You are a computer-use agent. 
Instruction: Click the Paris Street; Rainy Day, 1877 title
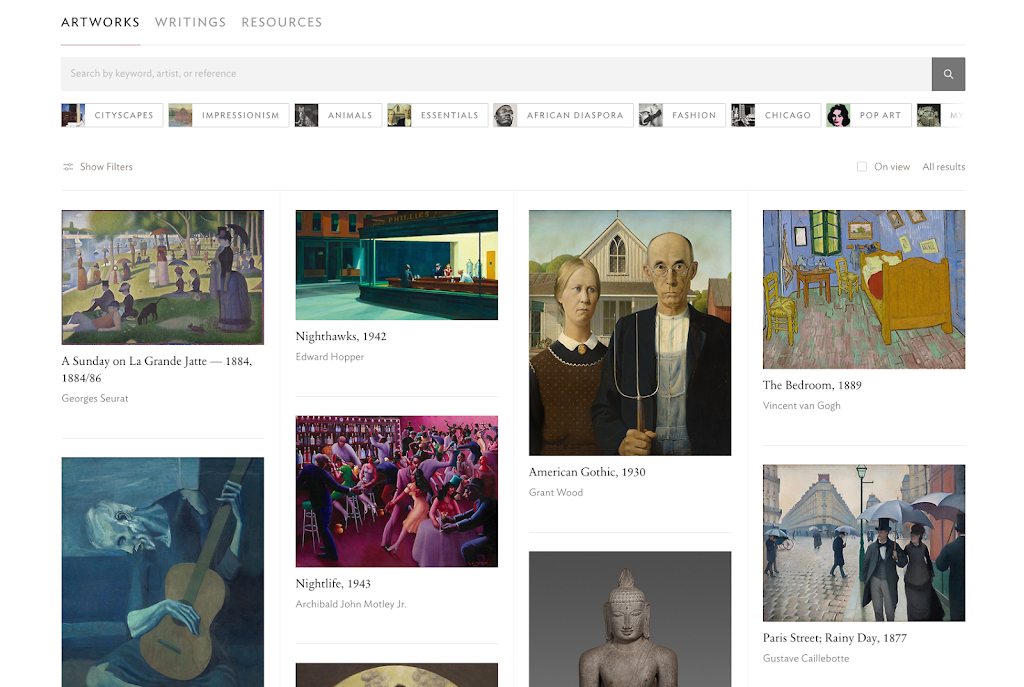pyautogui.click(x=835, y=638)
